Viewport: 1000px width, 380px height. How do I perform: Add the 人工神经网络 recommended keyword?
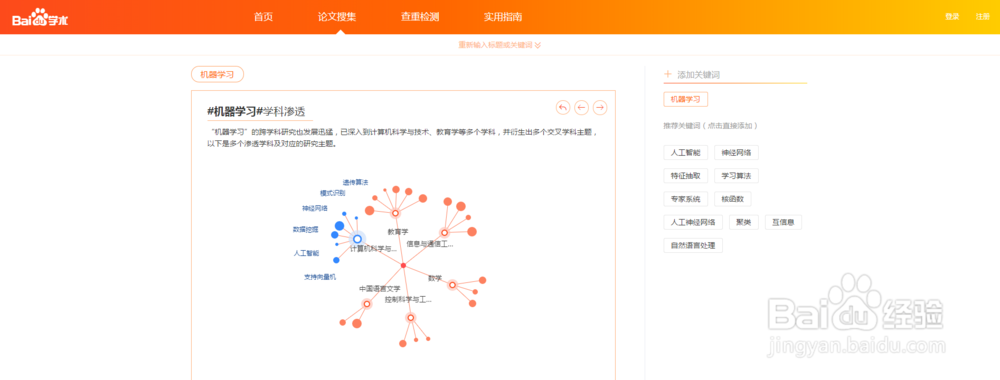693,223
